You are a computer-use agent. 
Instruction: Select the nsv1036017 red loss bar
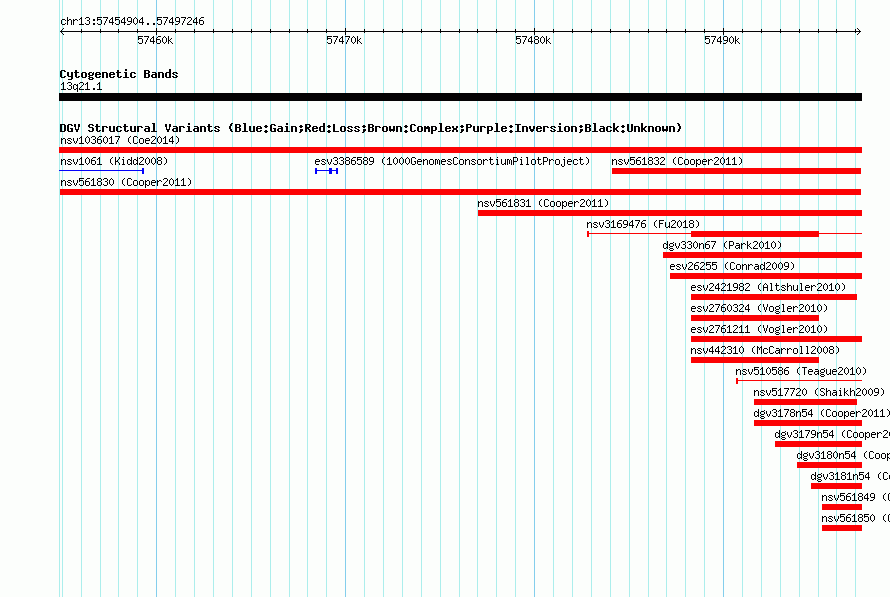click(460, 150)
